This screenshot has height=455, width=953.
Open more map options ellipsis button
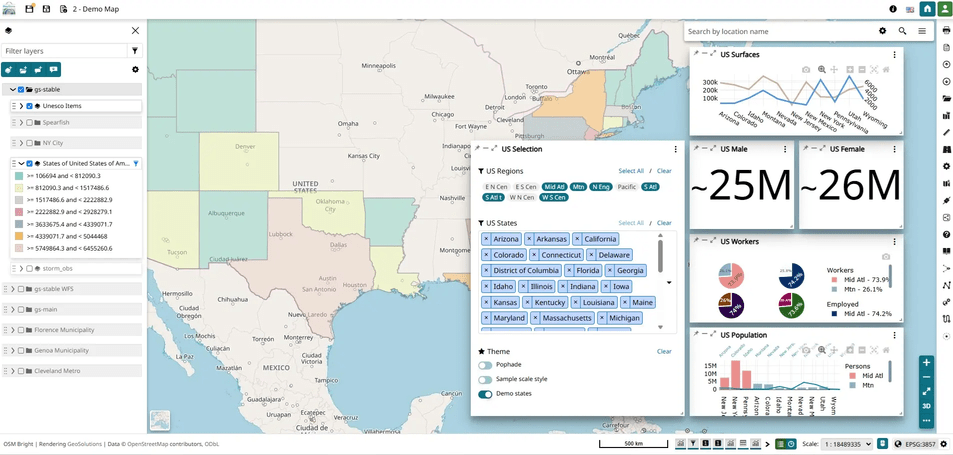coord(926,420)
